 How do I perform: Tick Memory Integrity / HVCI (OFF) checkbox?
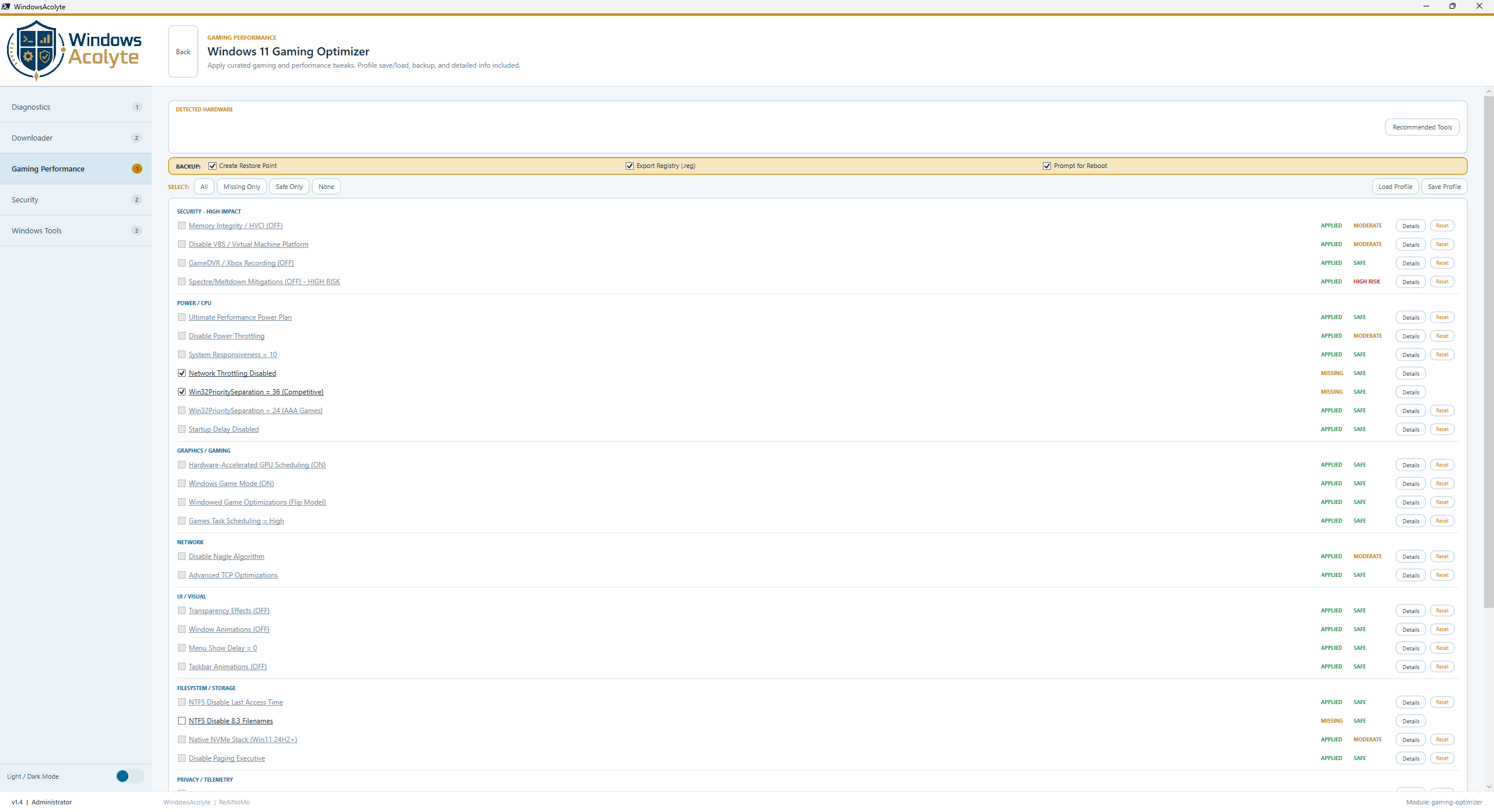(182, 226)
